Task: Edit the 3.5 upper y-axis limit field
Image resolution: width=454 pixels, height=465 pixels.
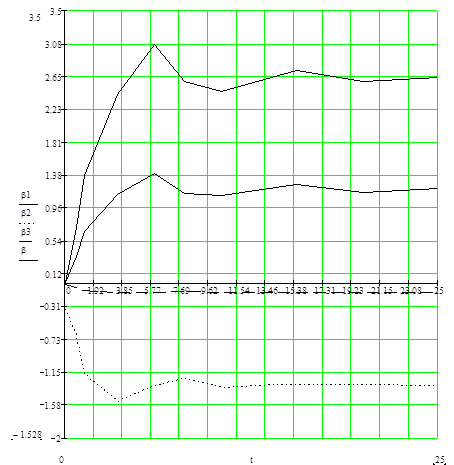Action: [35, 18]
